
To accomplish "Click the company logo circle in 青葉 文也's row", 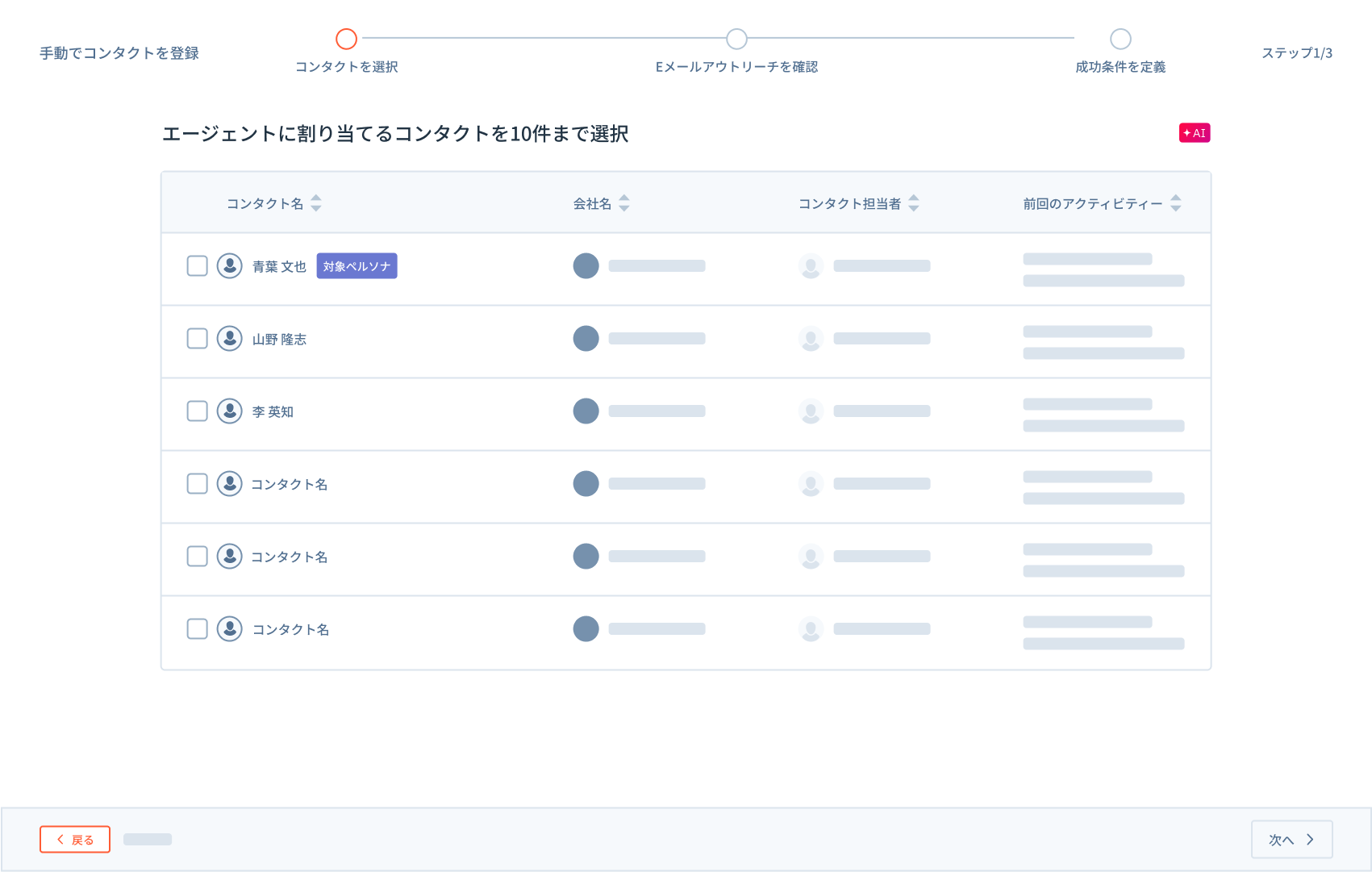I will (586, 266).
